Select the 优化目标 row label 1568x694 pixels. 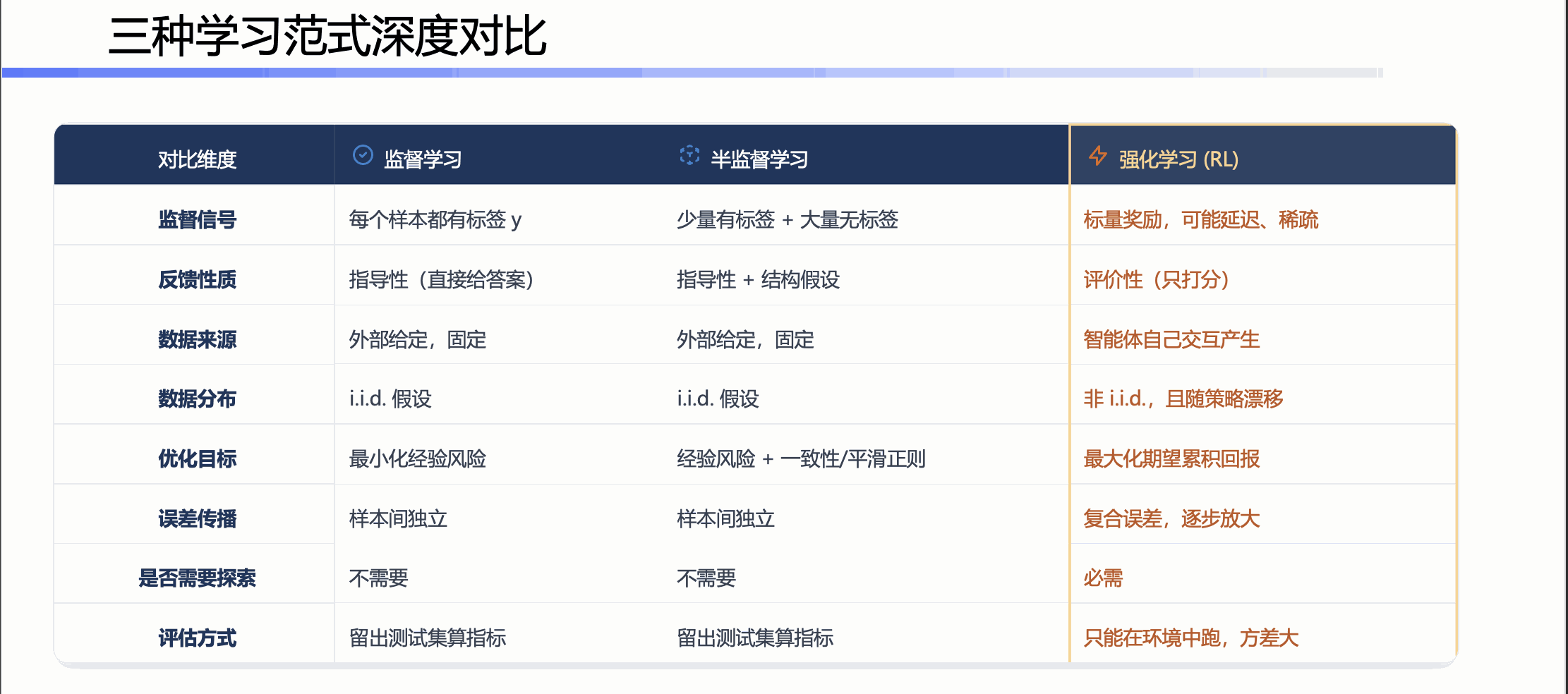coord(197,459)
